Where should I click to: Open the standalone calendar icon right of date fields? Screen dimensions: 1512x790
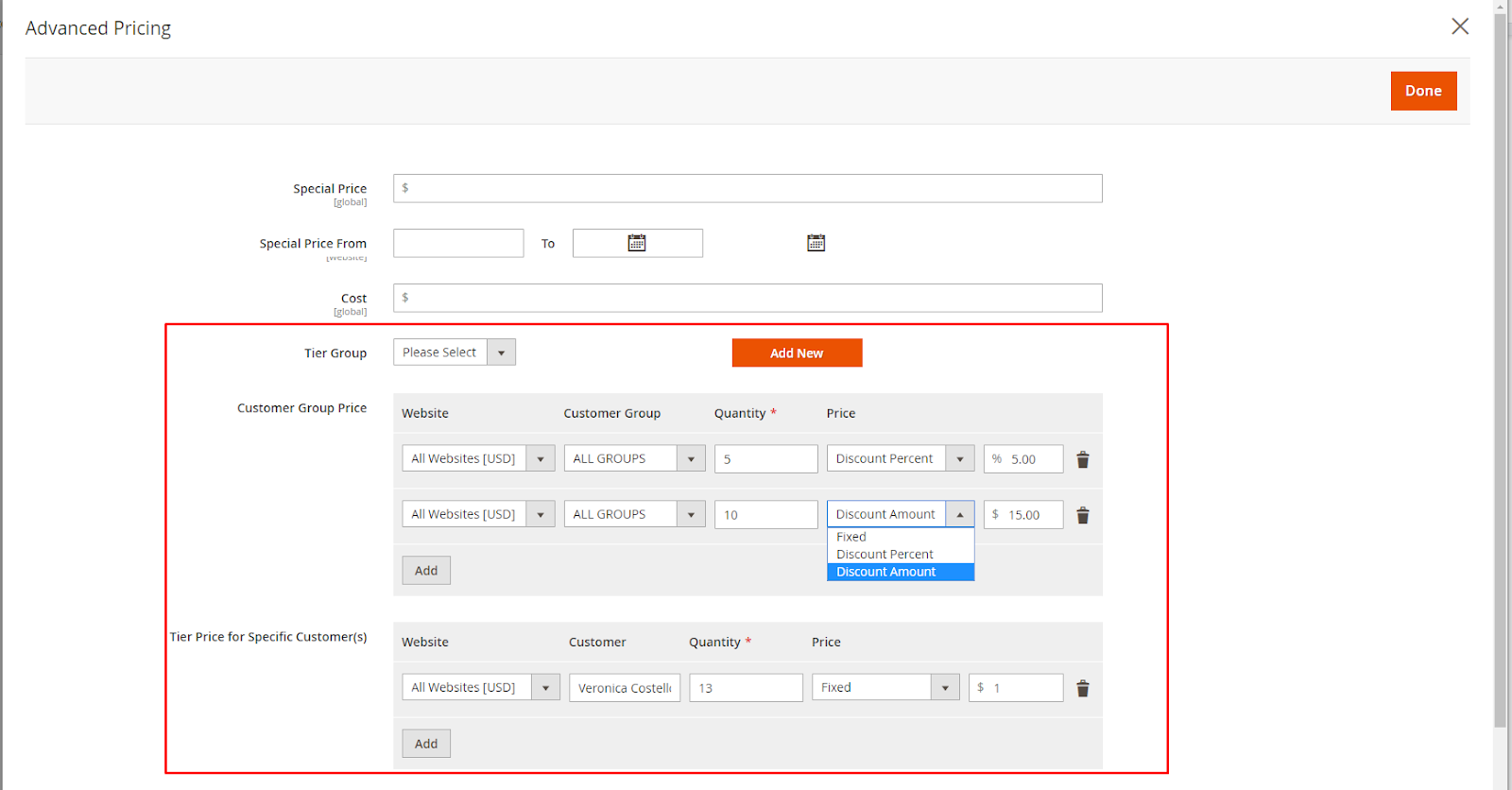point(816,243)
